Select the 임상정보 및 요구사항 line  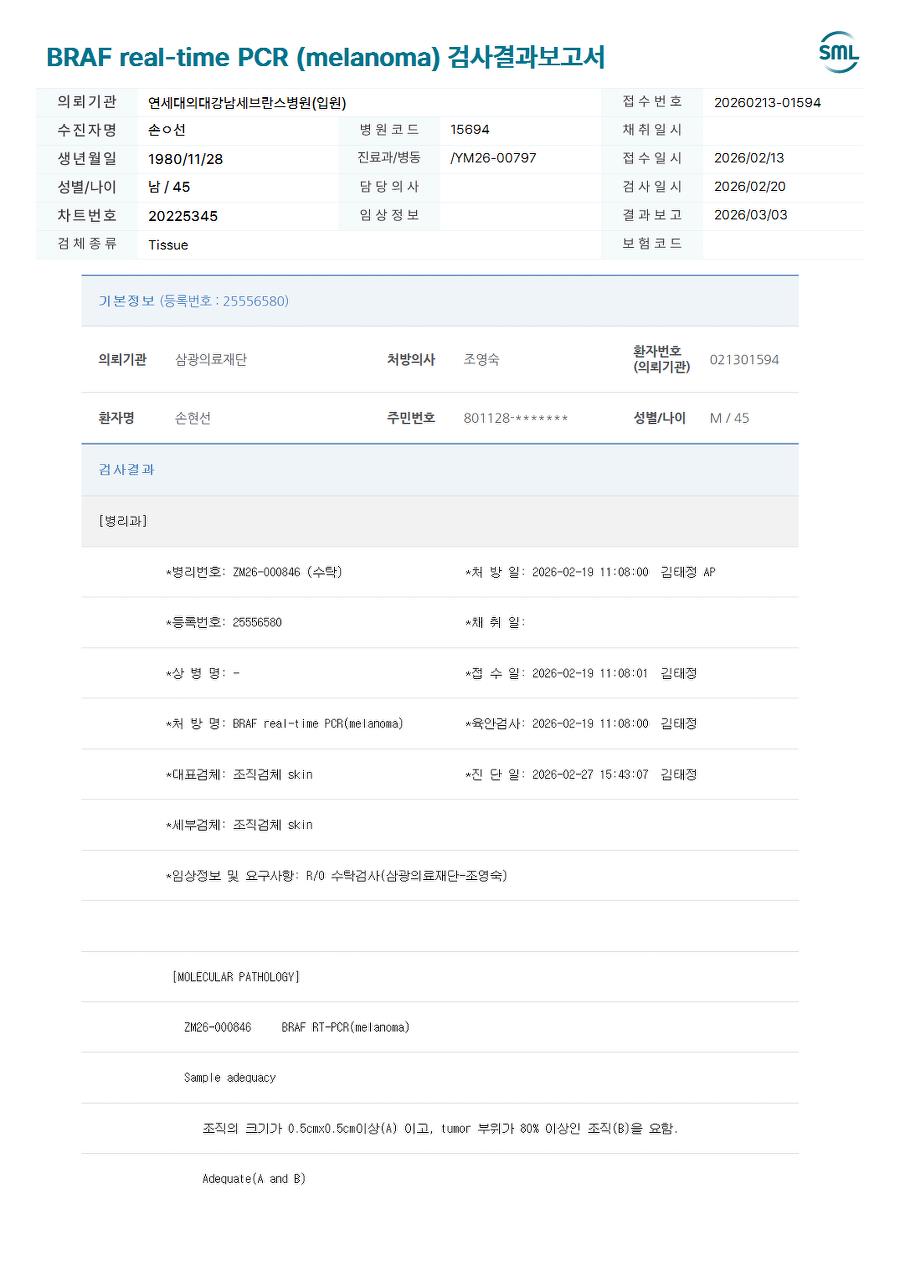click(x=336, y=876)
